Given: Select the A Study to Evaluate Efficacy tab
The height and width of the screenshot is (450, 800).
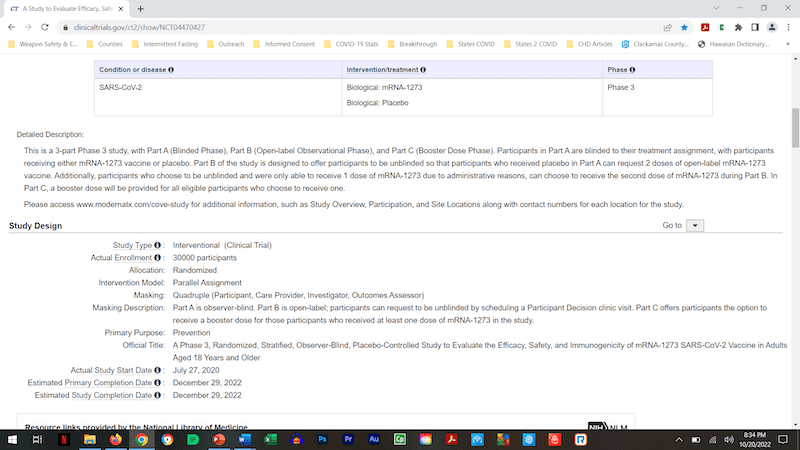Looking at the screenshot, I should [x=64, y=9].
